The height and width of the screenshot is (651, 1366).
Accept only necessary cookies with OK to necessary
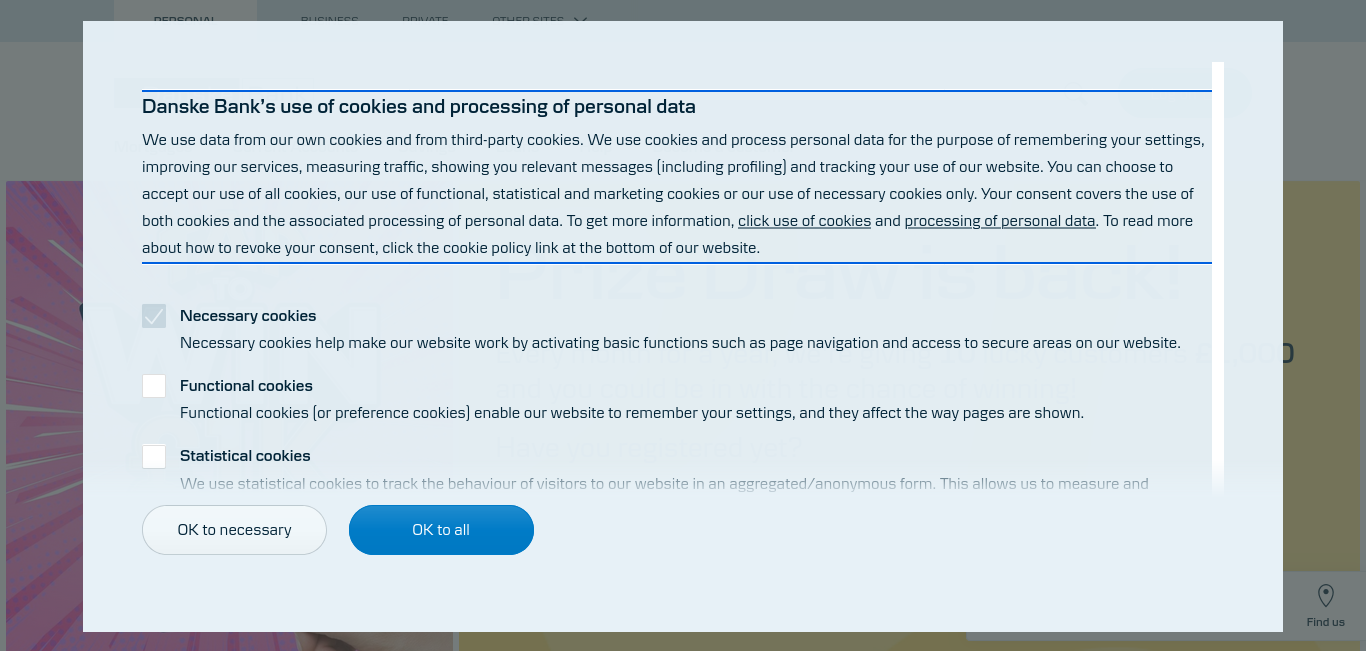pos(234,530)
